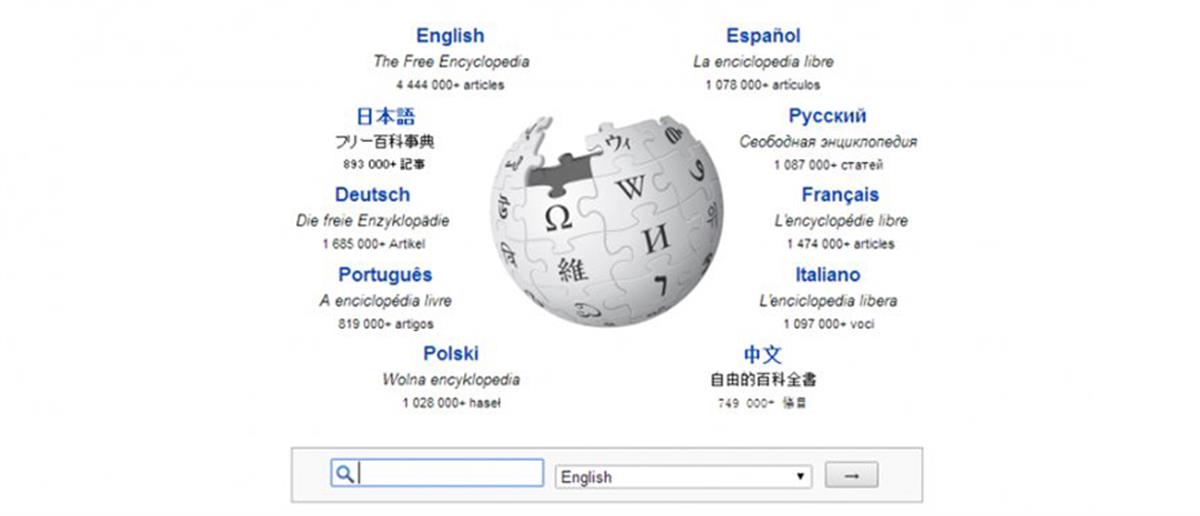The height and width of the screenshot is (516, 1200).
Task: Click the 'Wolna encyklopedia' subtitle
Action: pos(450,380)
